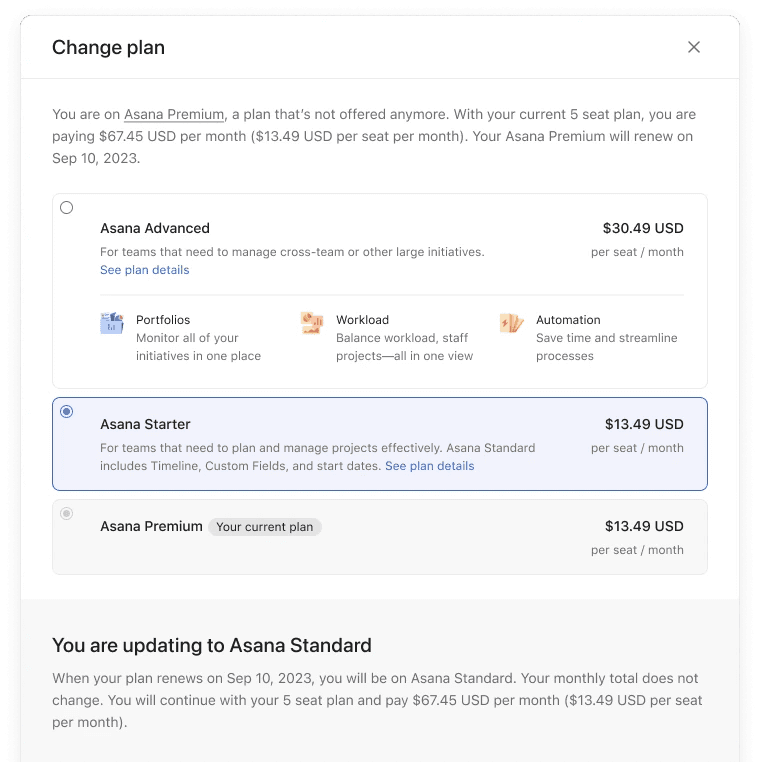The width and height of the screenshot is (760, 762).
Task: Click the Asana Advanced plan title
Action: [x=155, y=228]
